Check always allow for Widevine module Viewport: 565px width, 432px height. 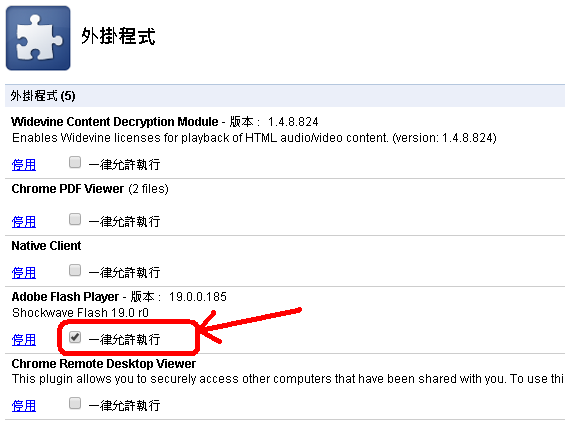(x=75, y=162)
